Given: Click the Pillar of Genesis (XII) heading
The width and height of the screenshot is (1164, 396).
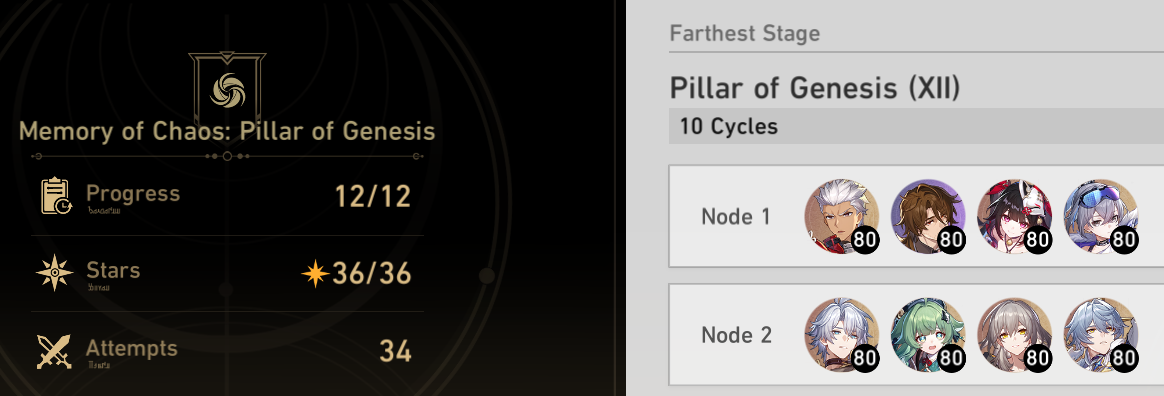Looking at the screenshot, I should tap(814, 88).
